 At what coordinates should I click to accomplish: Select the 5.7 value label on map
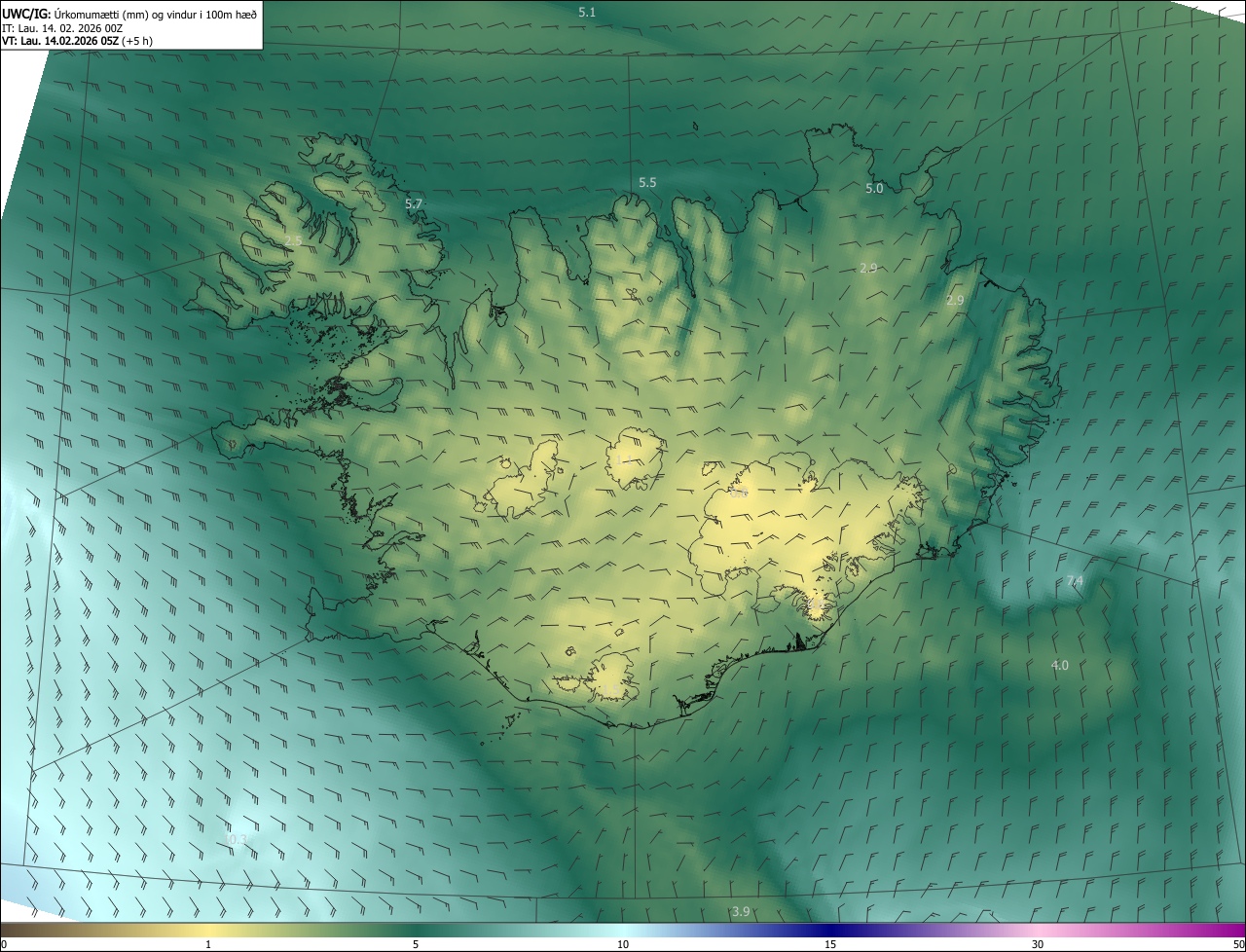[414, 204]
